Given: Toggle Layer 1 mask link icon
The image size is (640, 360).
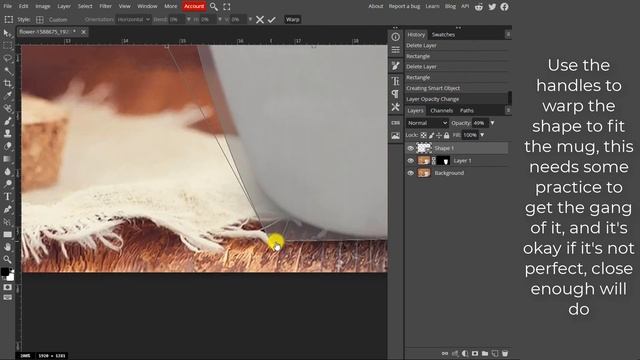Looking at the screenshot, I should (x=433, y=161).
